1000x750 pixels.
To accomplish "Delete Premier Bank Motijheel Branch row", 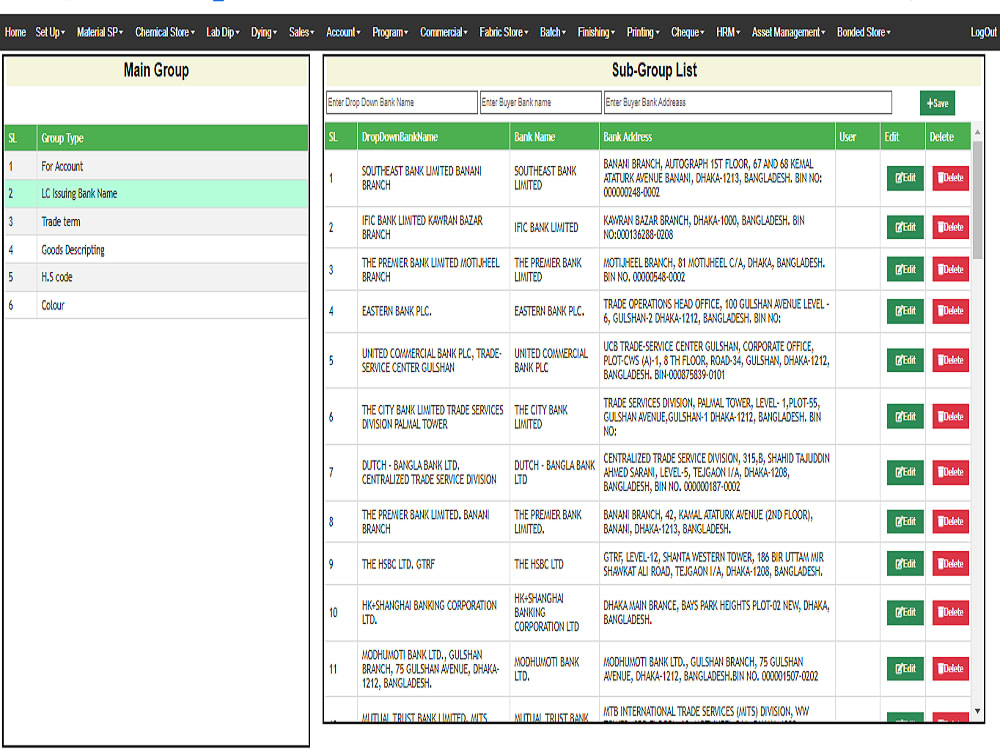I will [950, 270].
